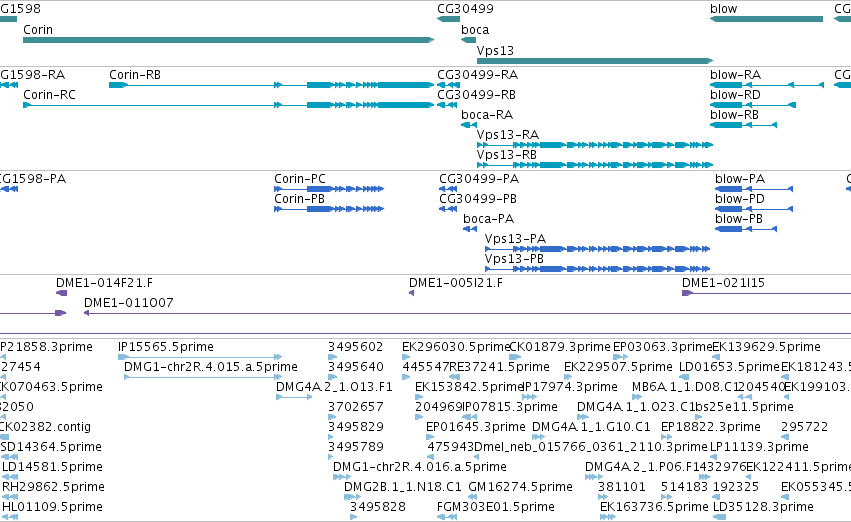Click the EK229507.5prime label
This screenshot has height=522, width=851.
[x=618, y=367]
